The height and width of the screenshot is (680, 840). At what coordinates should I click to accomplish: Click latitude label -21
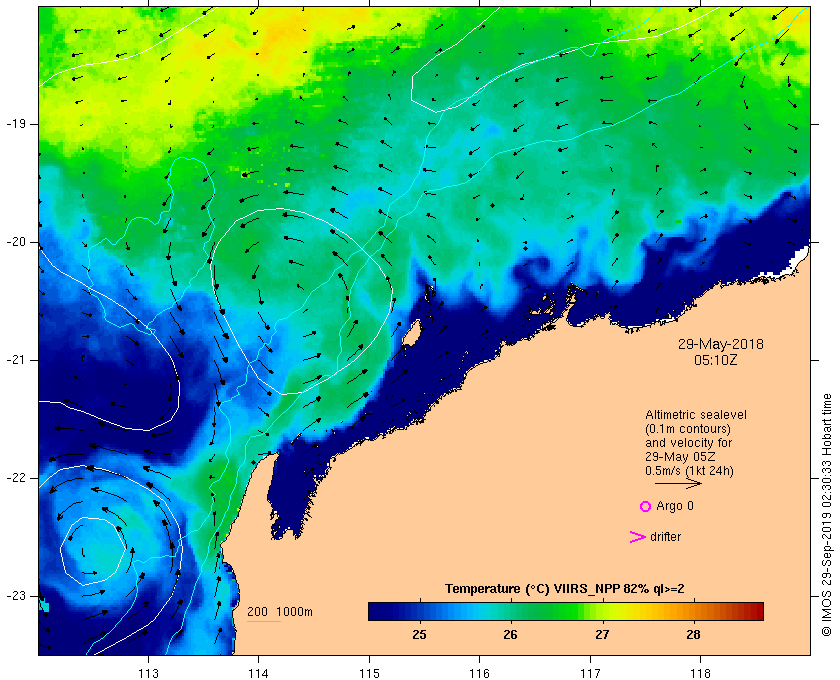(16, 360)
